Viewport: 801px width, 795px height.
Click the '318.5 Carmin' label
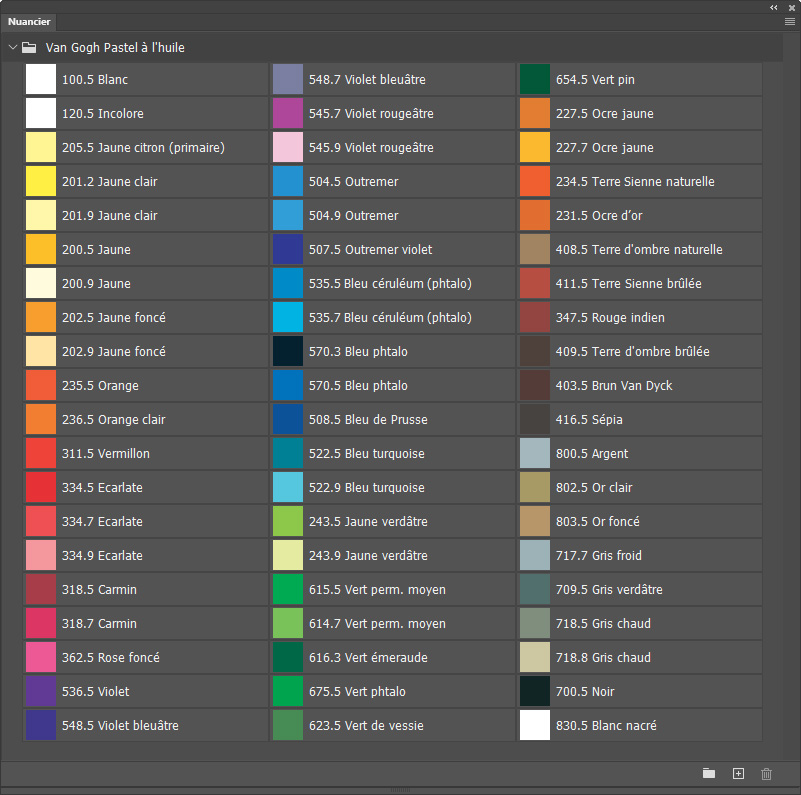tap(99, 590)
